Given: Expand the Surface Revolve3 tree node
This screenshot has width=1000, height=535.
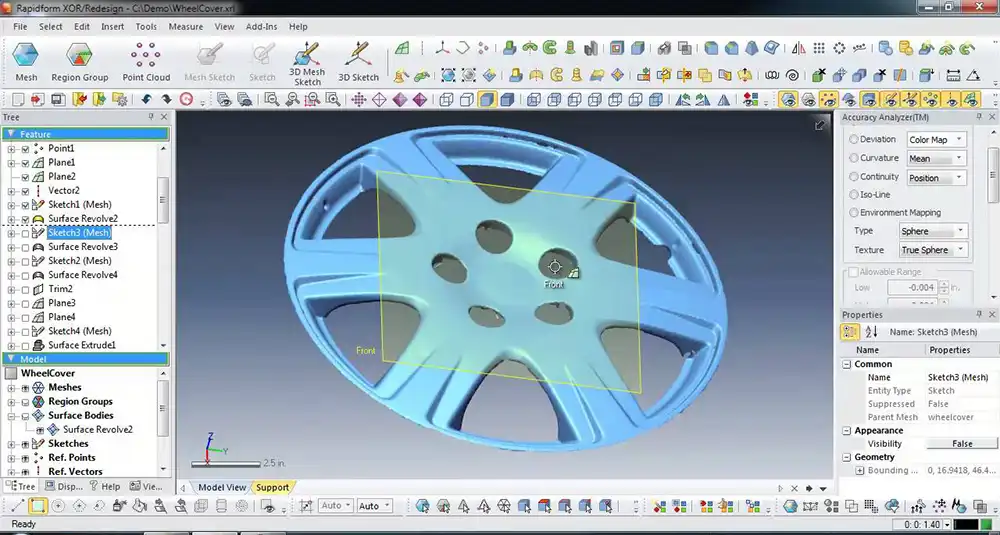Looking at the screenshot, I should (11, 247).
